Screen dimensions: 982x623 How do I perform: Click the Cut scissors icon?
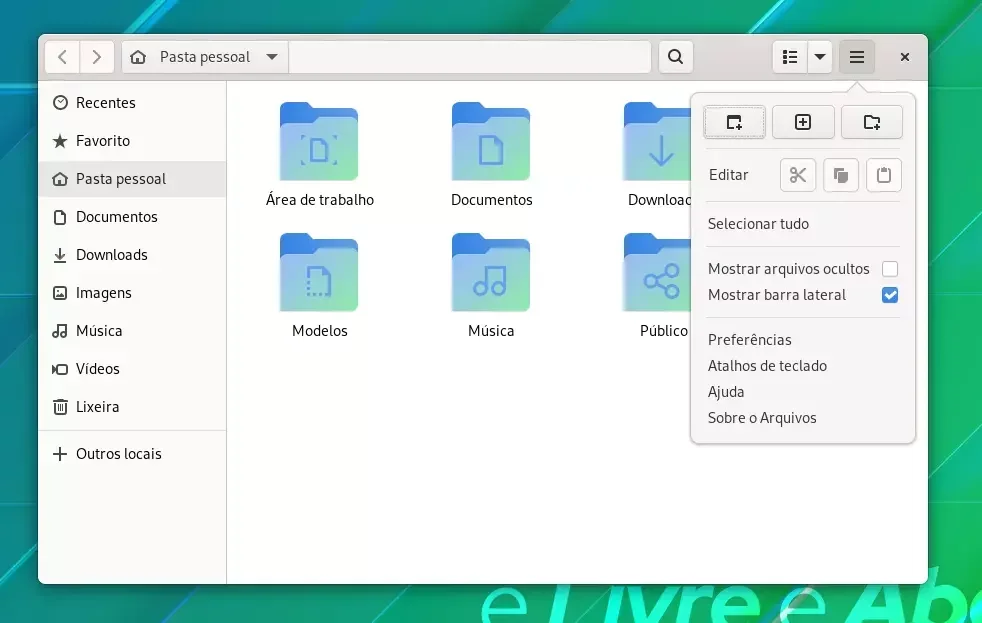[798, 175]
